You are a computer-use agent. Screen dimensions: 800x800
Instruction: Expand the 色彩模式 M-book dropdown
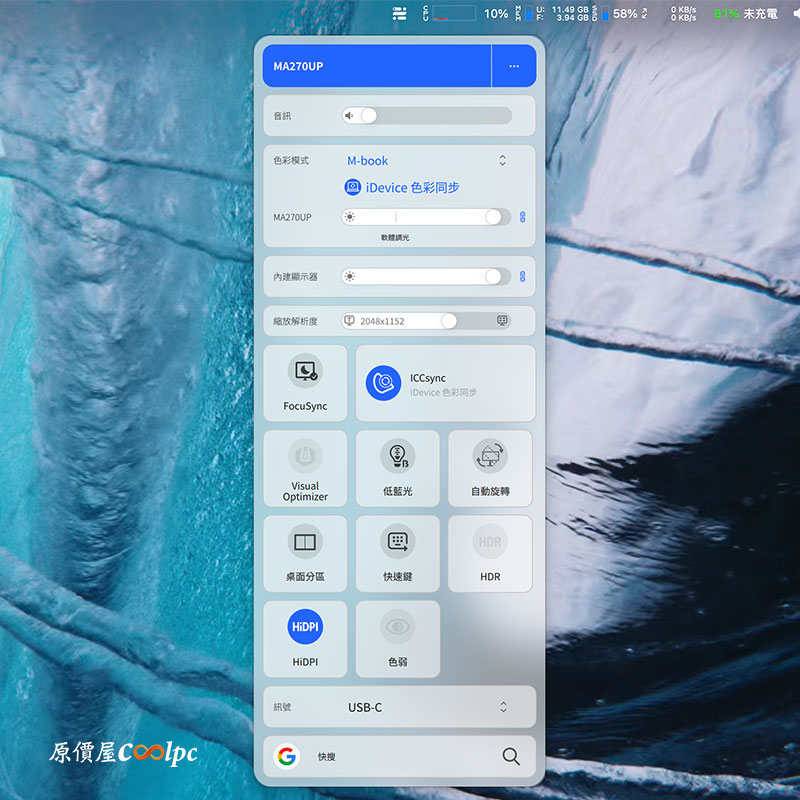[x=502, y=161]
